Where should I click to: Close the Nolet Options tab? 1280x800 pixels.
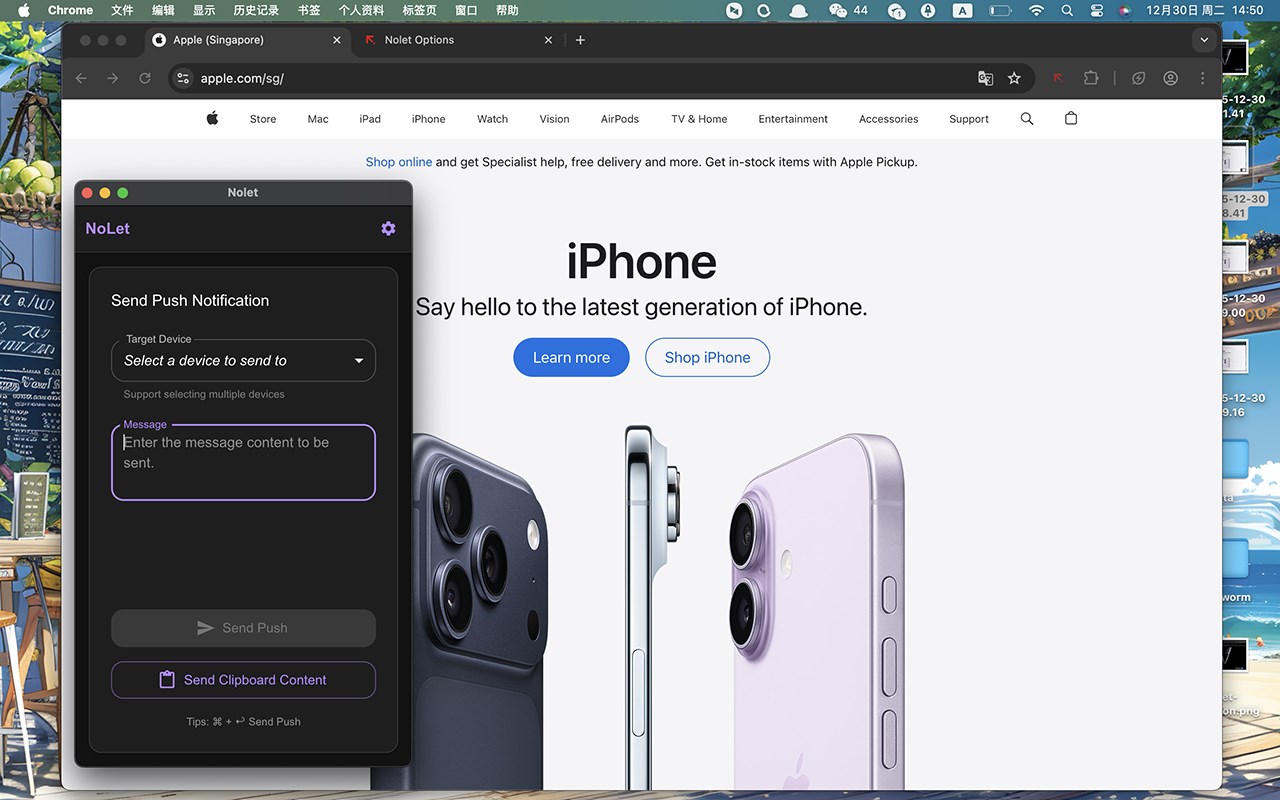point(548,40)
